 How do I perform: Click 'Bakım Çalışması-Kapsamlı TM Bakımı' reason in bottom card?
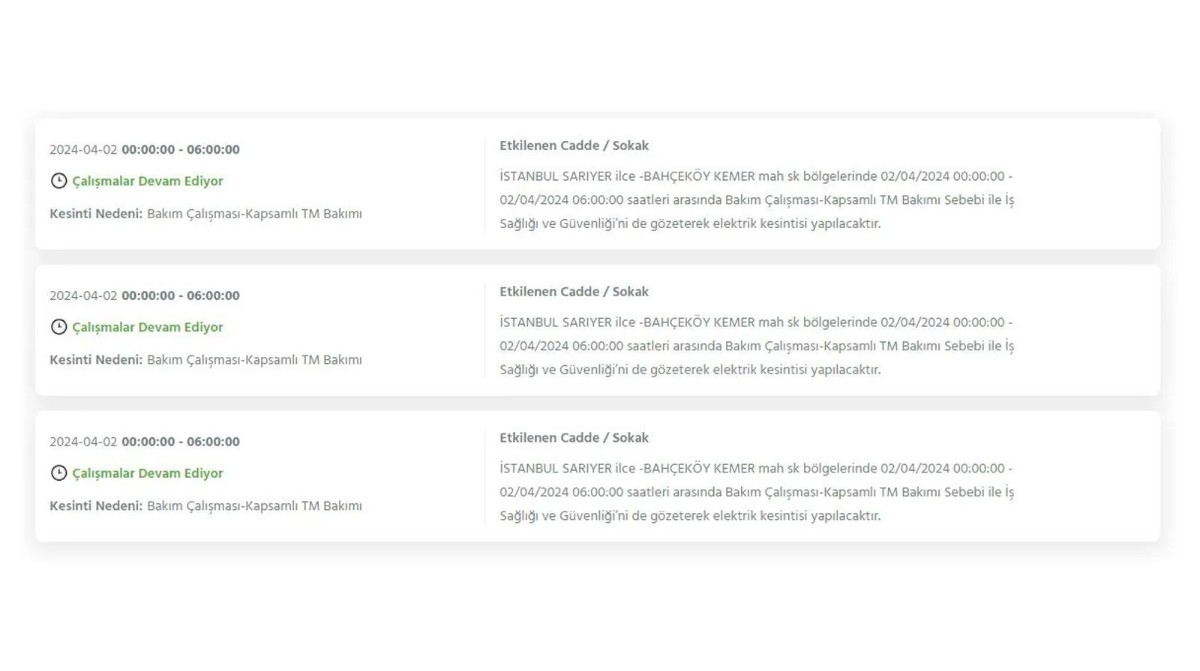pos(255,506)
